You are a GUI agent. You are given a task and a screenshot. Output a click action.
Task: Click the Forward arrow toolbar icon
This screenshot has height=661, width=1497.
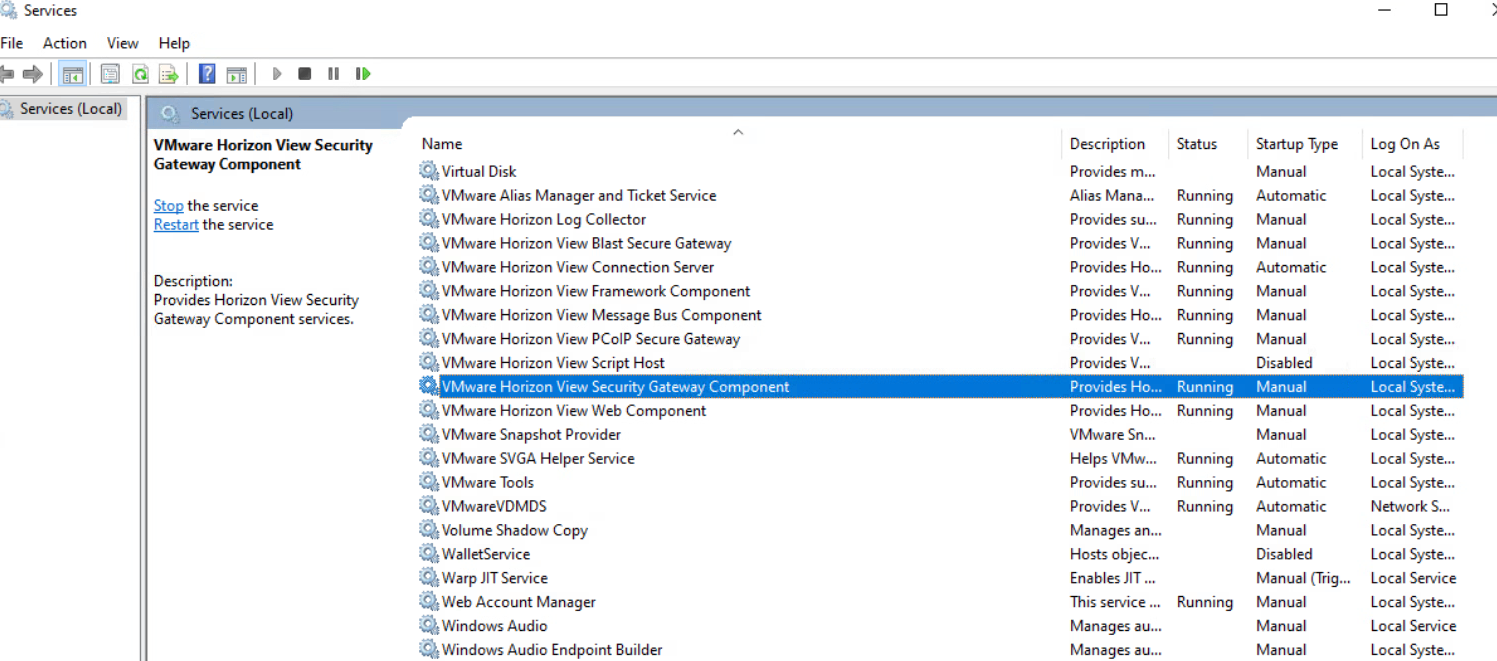(x=33, y=74)
